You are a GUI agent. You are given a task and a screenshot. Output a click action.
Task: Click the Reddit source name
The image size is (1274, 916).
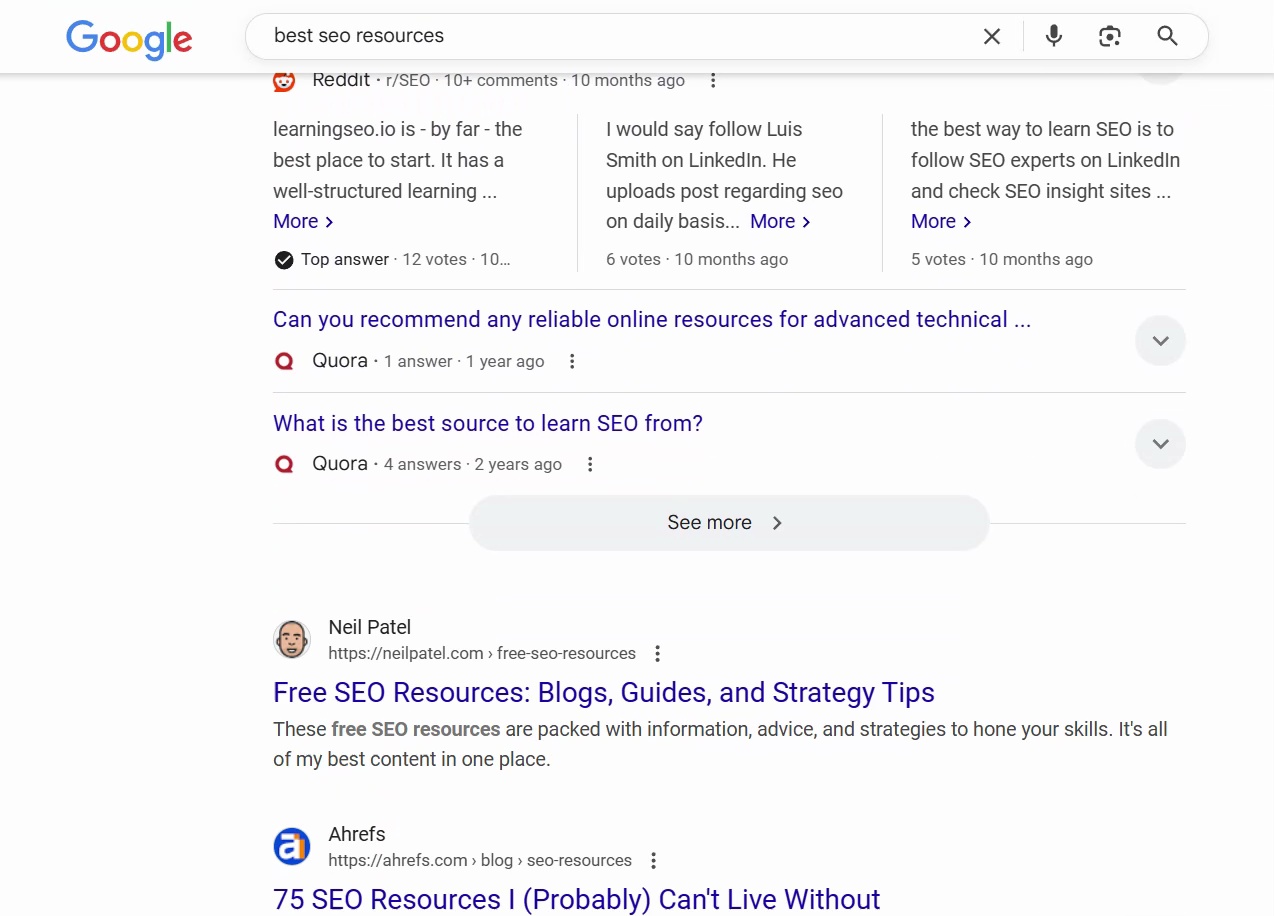pyautogui.click(x=341, y=81)
